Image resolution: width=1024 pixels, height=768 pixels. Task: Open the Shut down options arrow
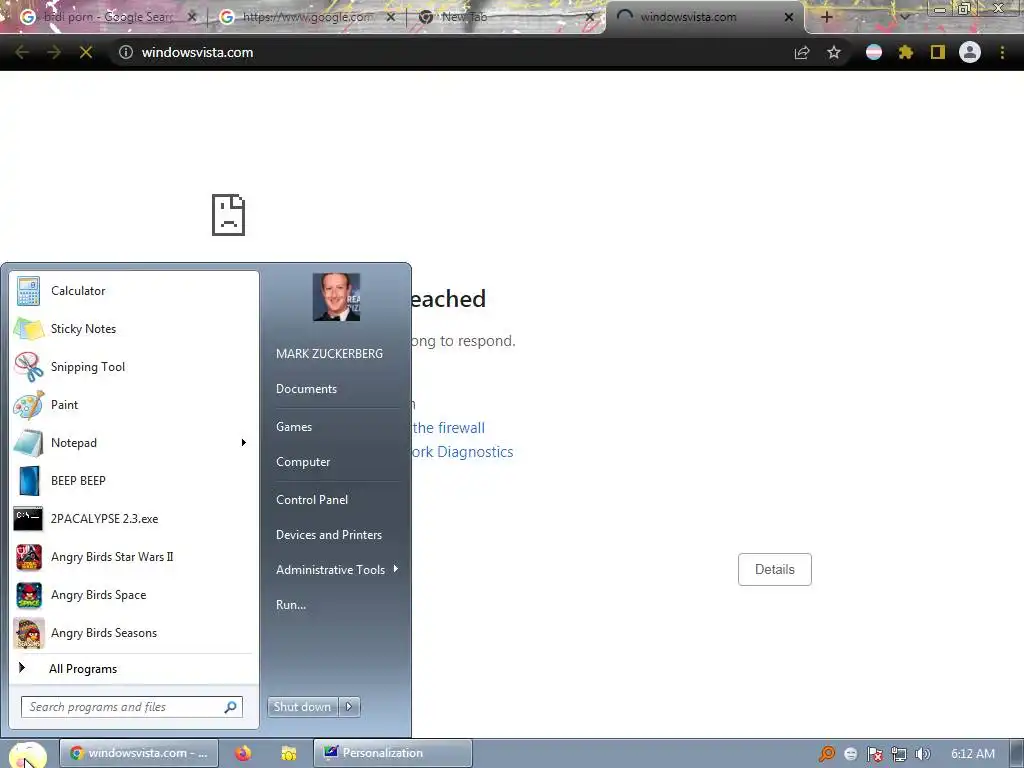349,707
